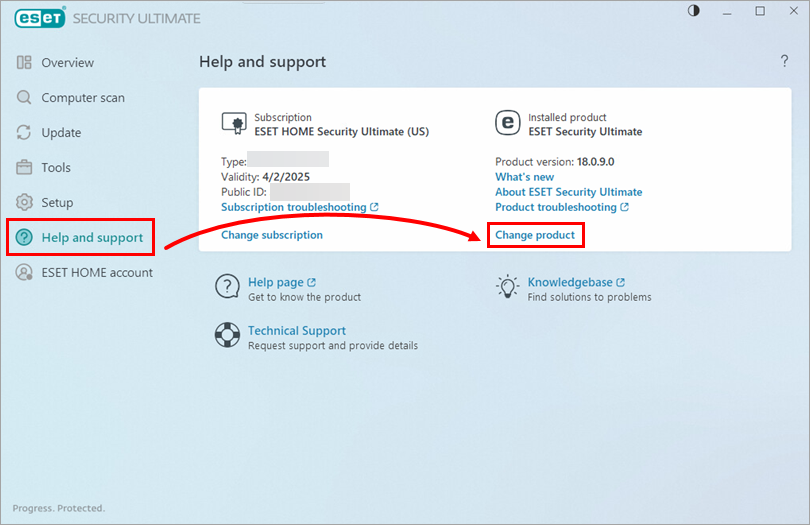
Task: Click the Update refresh arrows icon
Action: pyautogui.click(x=24, y=132)
